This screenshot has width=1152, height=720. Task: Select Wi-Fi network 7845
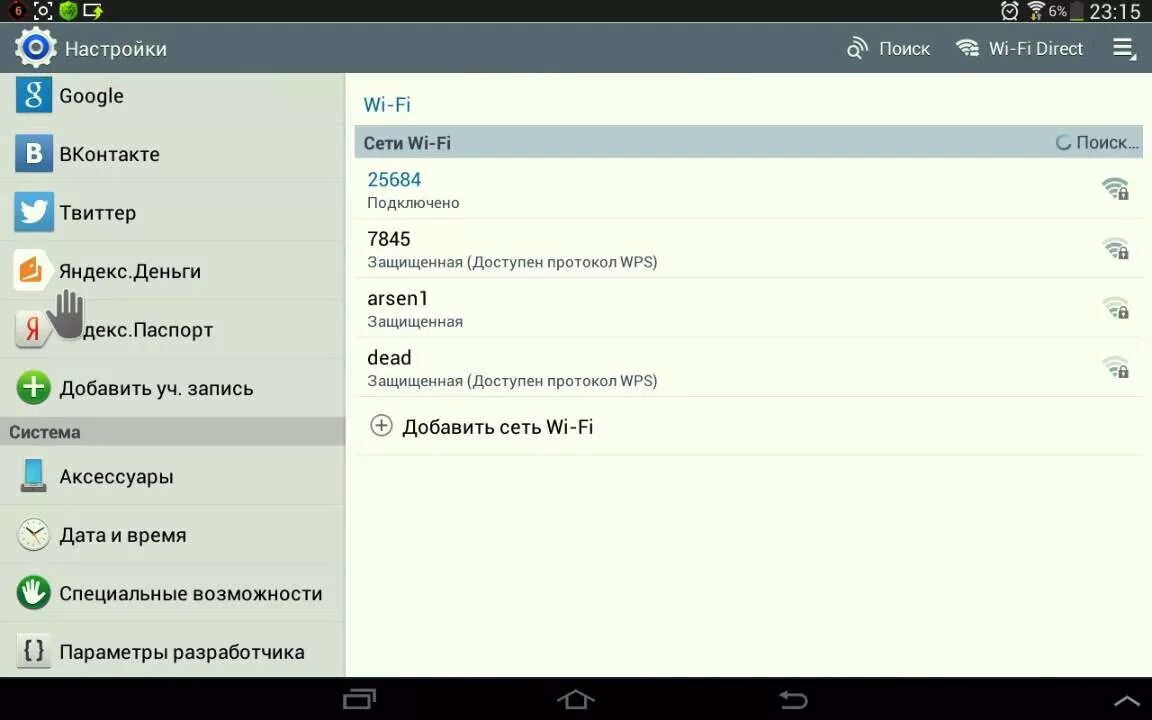coord(749,248)
